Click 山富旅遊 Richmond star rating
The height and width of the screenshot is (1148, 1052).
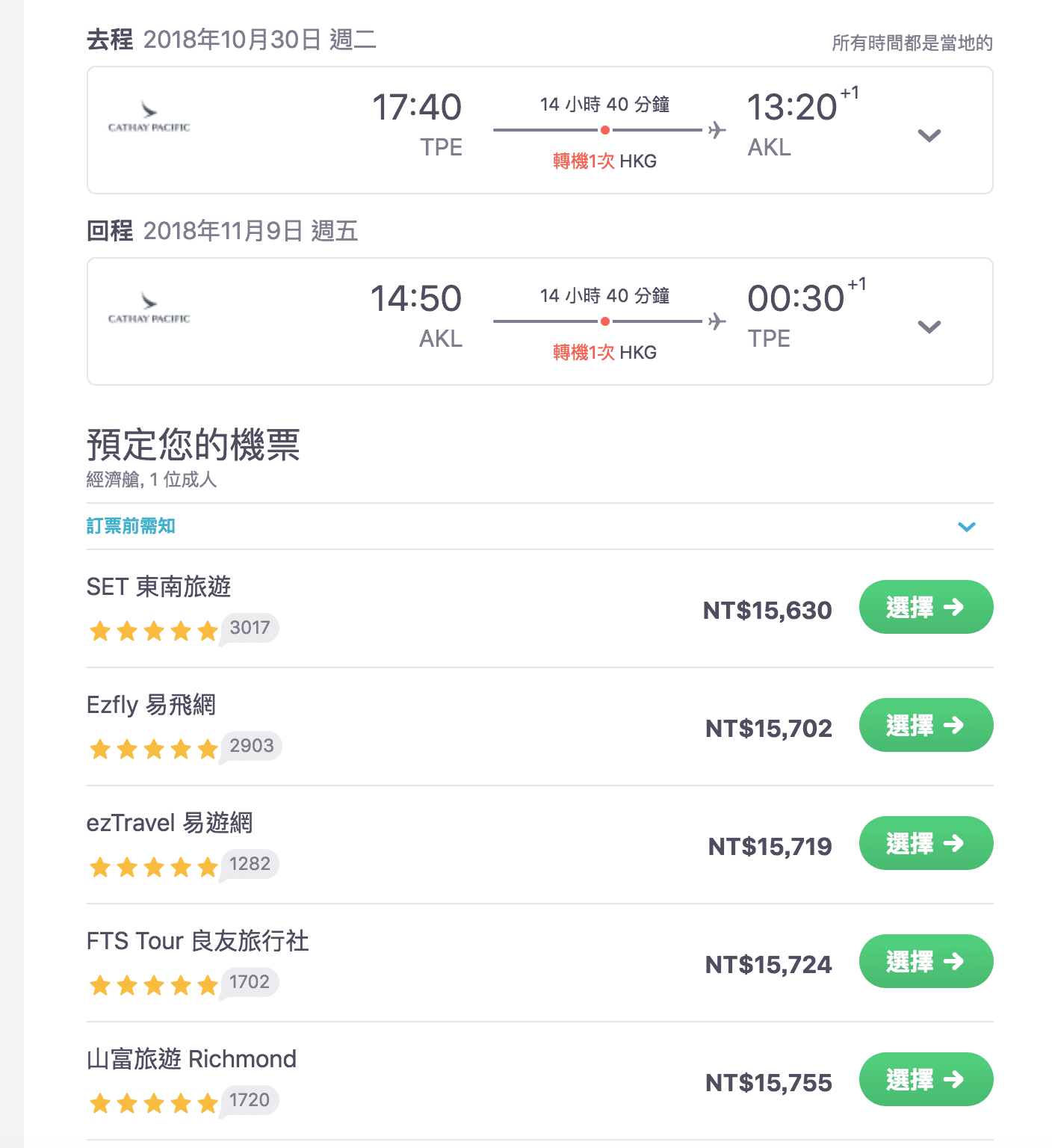coord(153,1104)
